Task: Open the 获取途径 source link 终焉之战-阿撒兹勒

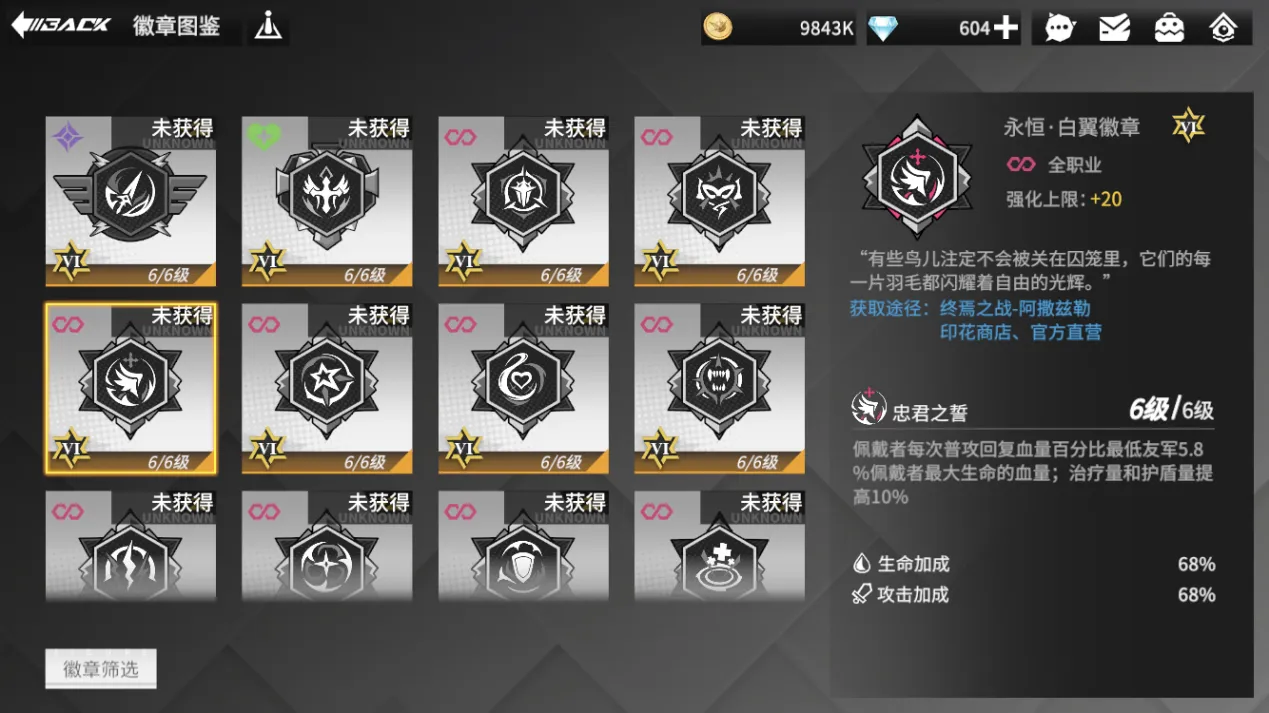Action: 1015,308
